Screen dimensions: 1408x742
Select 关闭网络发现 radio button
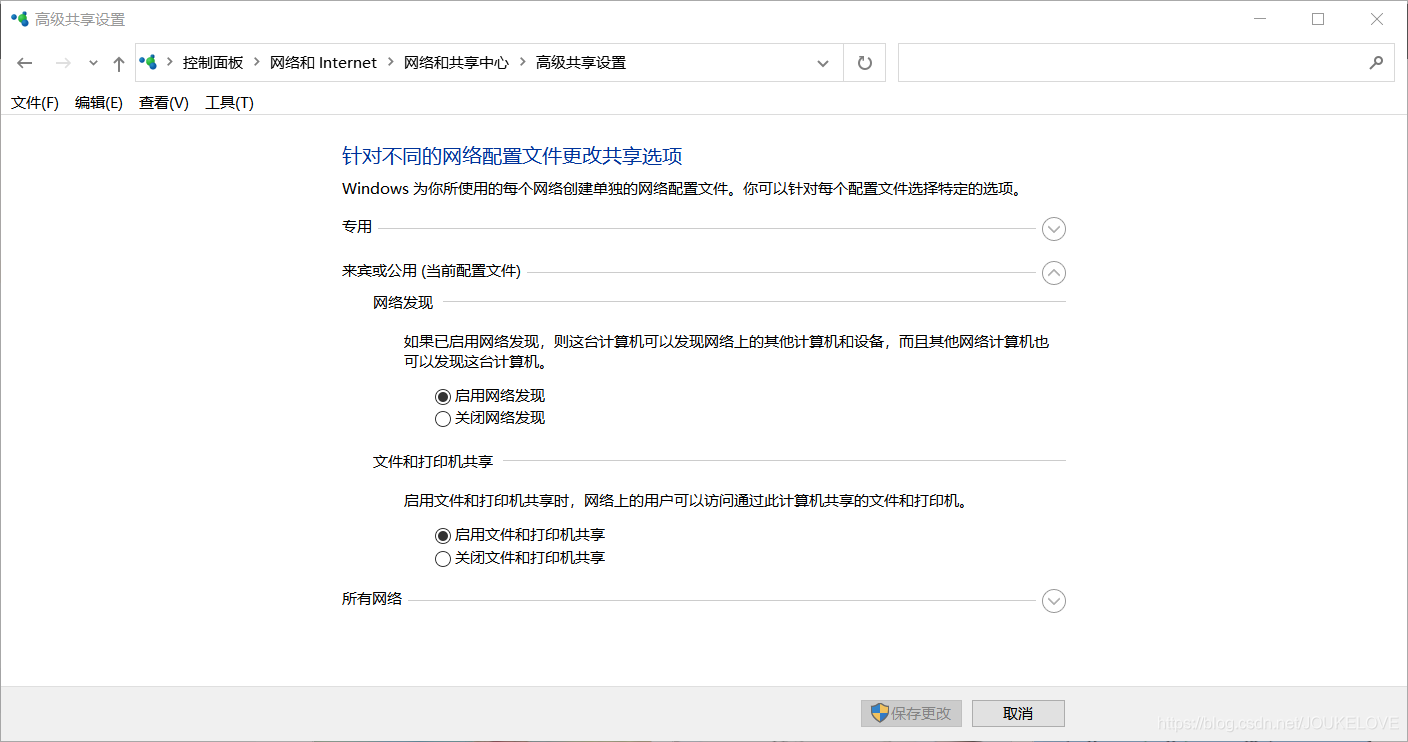pos(443,419)
